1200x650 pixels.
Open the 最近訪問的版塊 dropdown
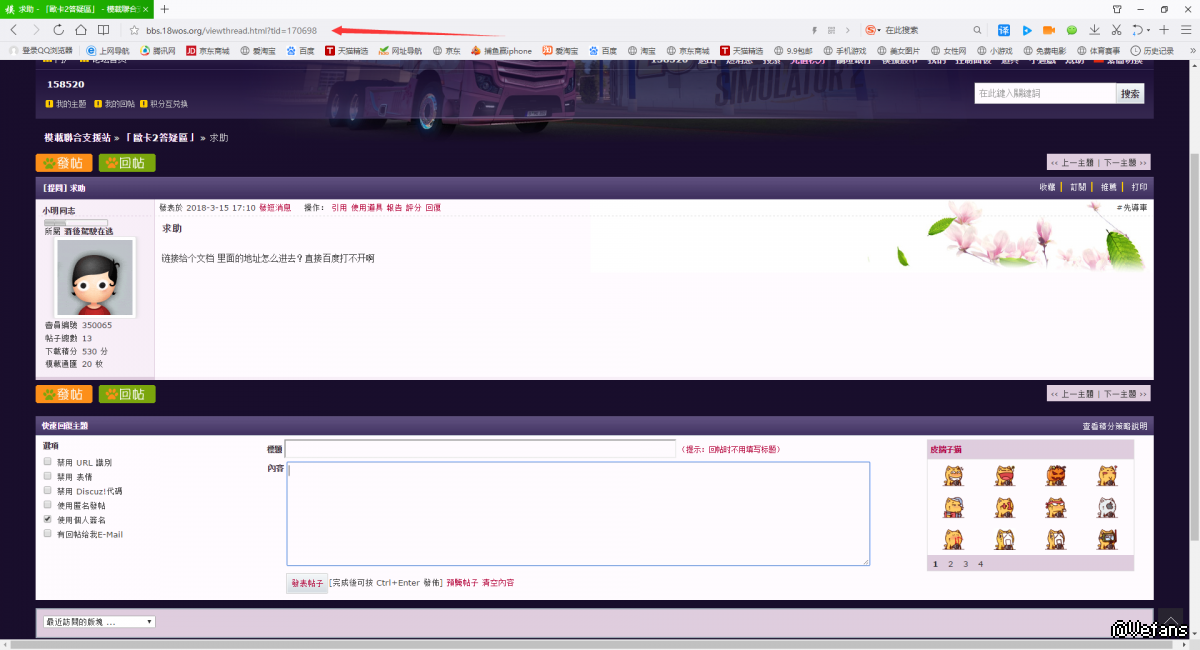98,622
